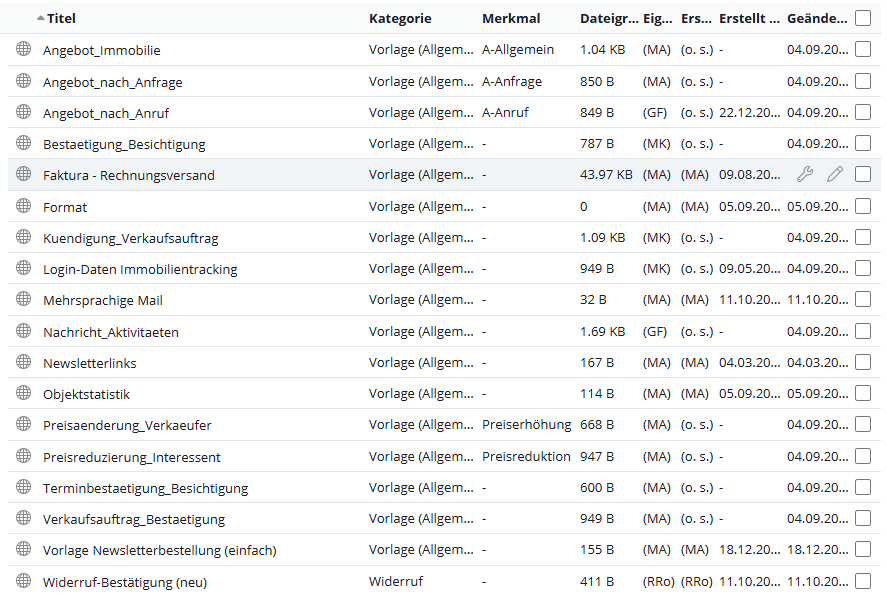The image size is (887, 595).
Task: Check the box for Kuendigung_Verkaufsauftrag
Action: 863,237
